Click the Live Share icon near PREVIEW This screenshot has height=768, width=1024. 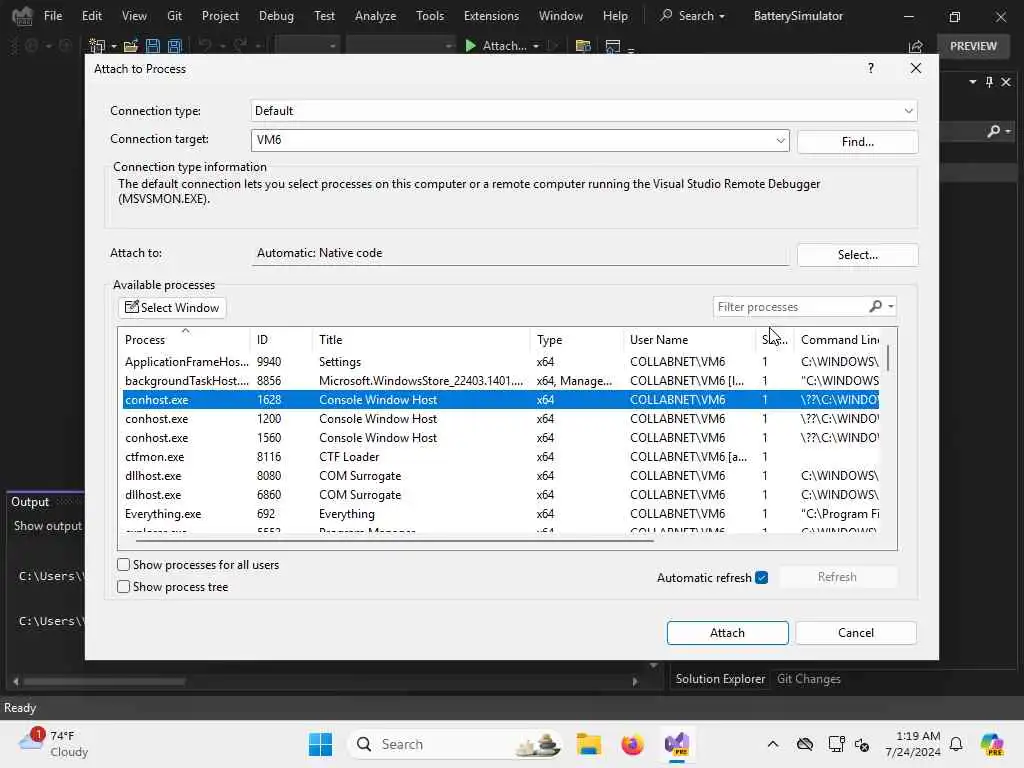(x=916, y=46)
